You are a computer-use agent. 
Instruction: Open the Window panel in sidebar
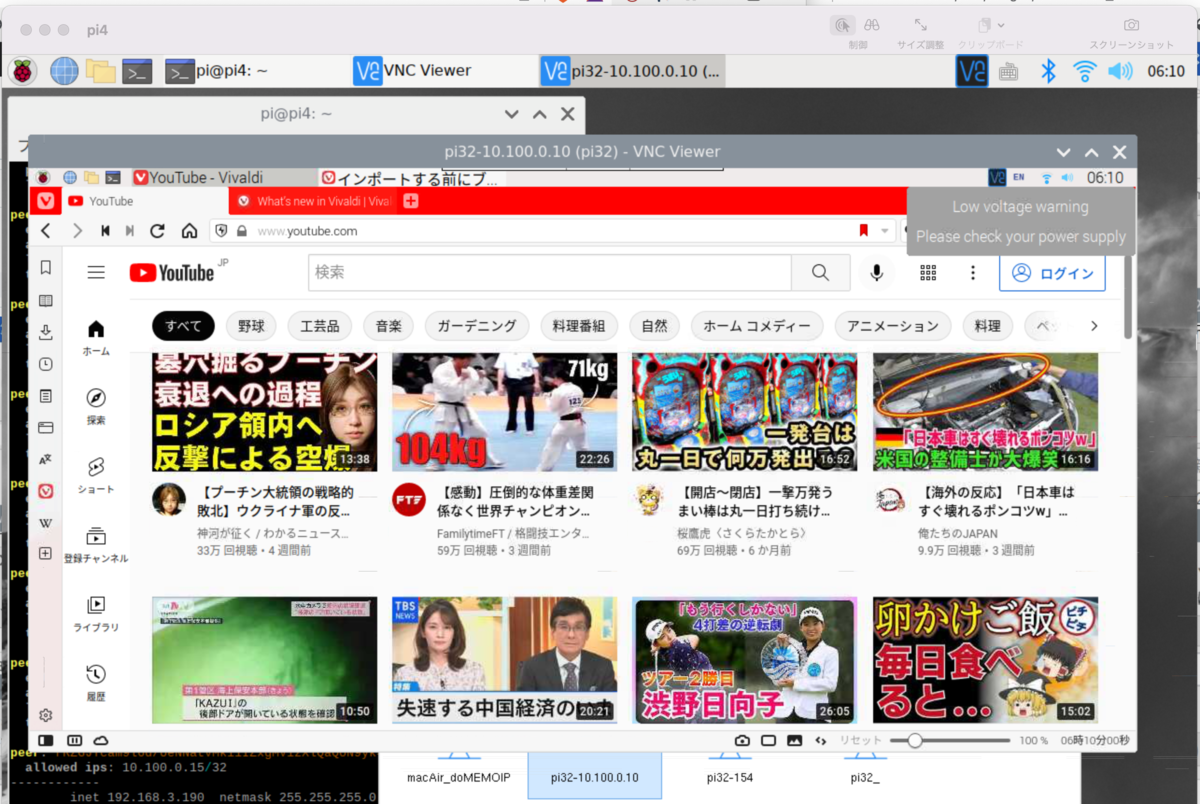point(46,428)
